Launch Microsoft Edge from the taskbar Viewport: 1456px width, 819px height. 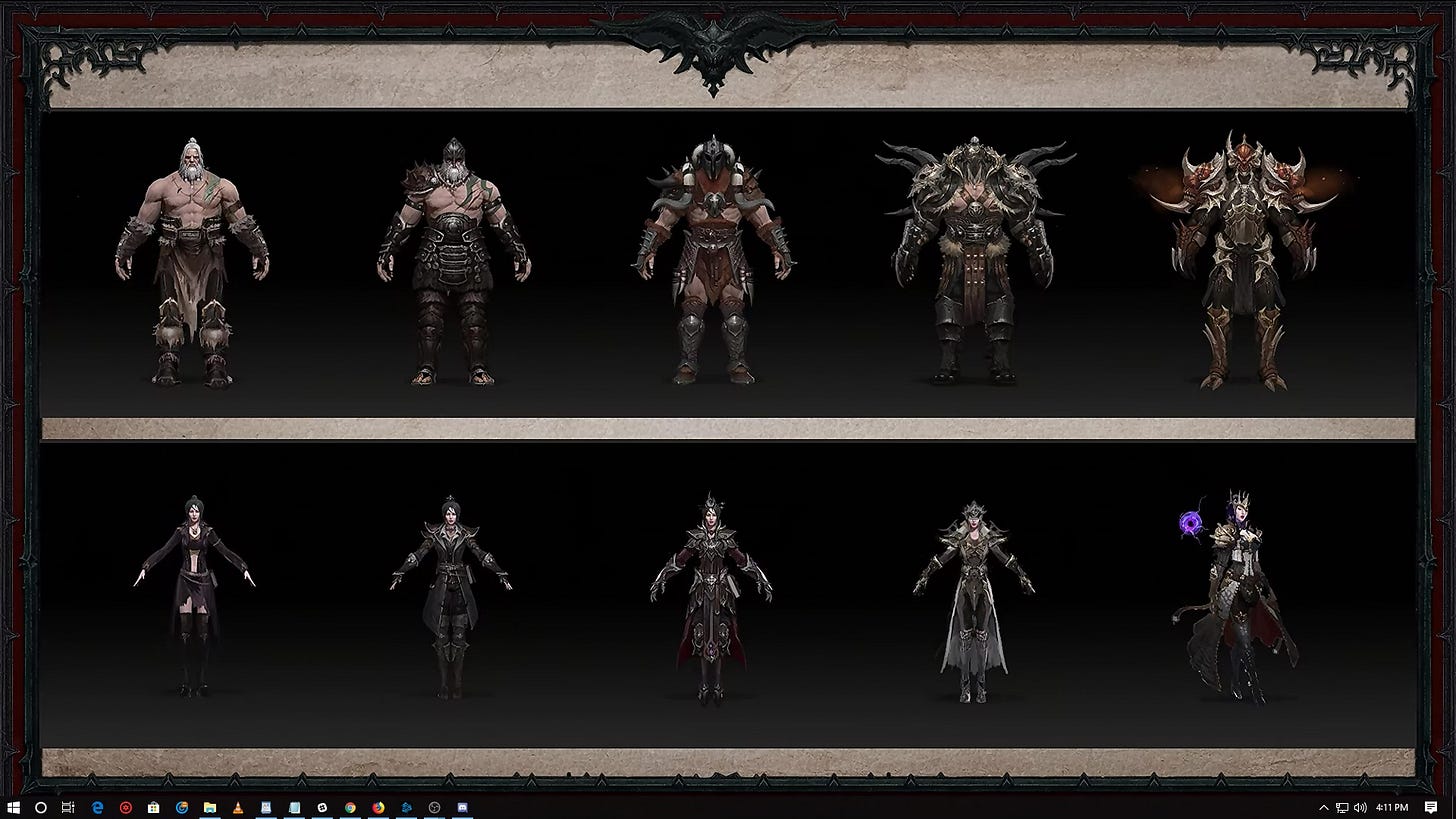point(98,807)
